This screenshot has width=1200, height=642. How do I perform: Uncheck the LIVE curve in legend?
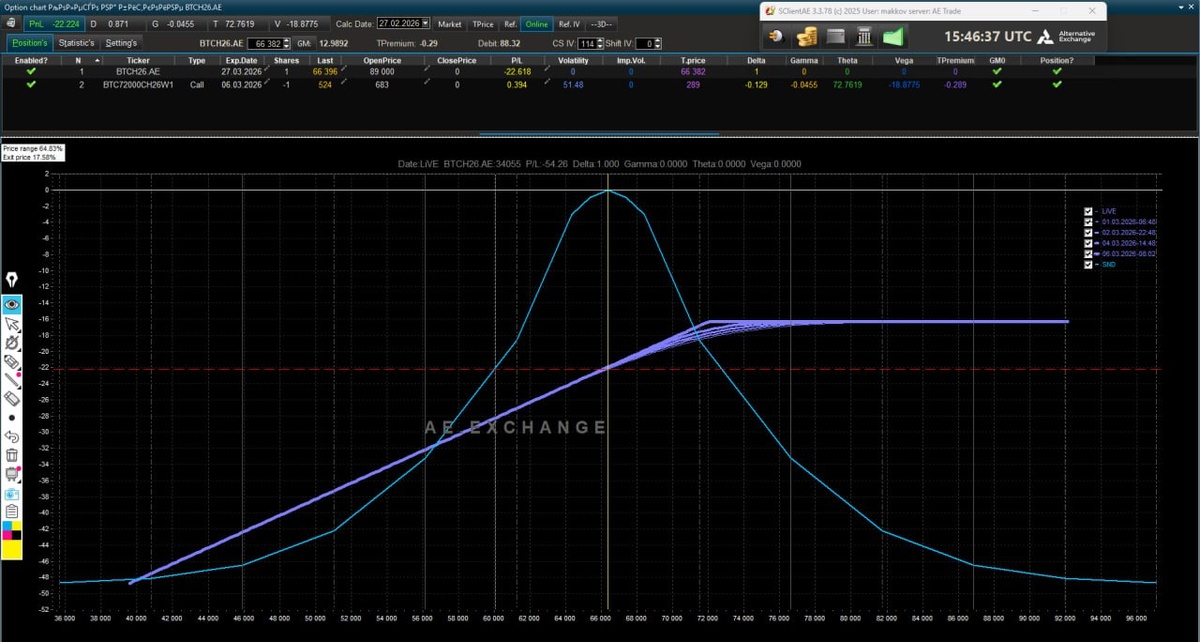(1088, 211)
